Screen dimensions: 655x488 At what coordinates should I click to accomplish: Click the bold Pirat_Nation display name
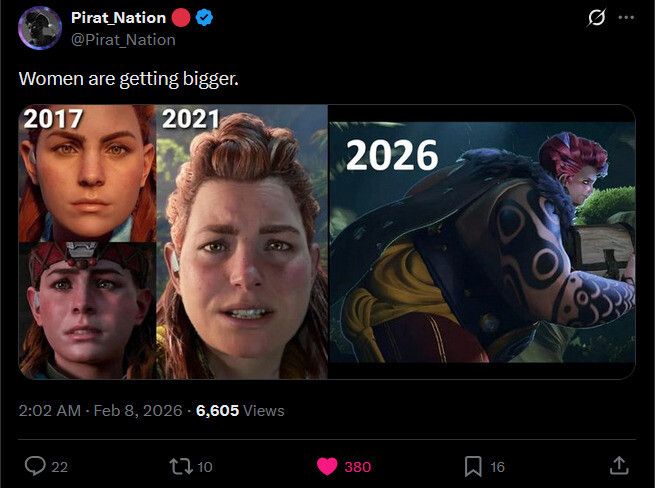click(x=119, y=19)
